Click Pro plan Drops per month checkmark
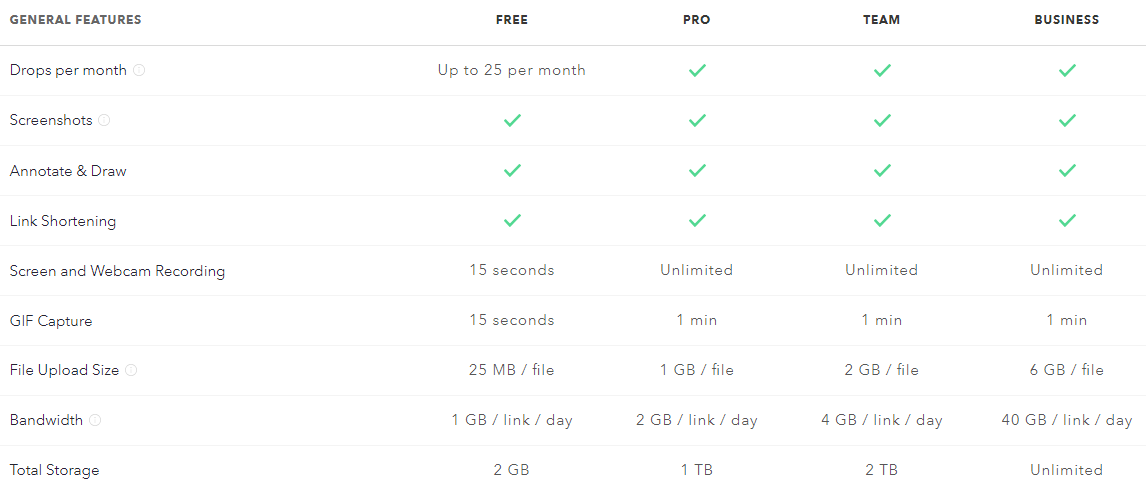Screen dimensions: 1146x490 (x=697, y=70)
